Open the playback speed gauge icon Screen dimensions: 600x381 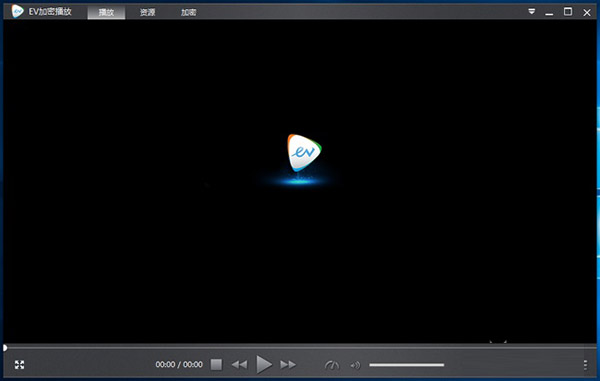pyautogui.click(x=332, y=365)
